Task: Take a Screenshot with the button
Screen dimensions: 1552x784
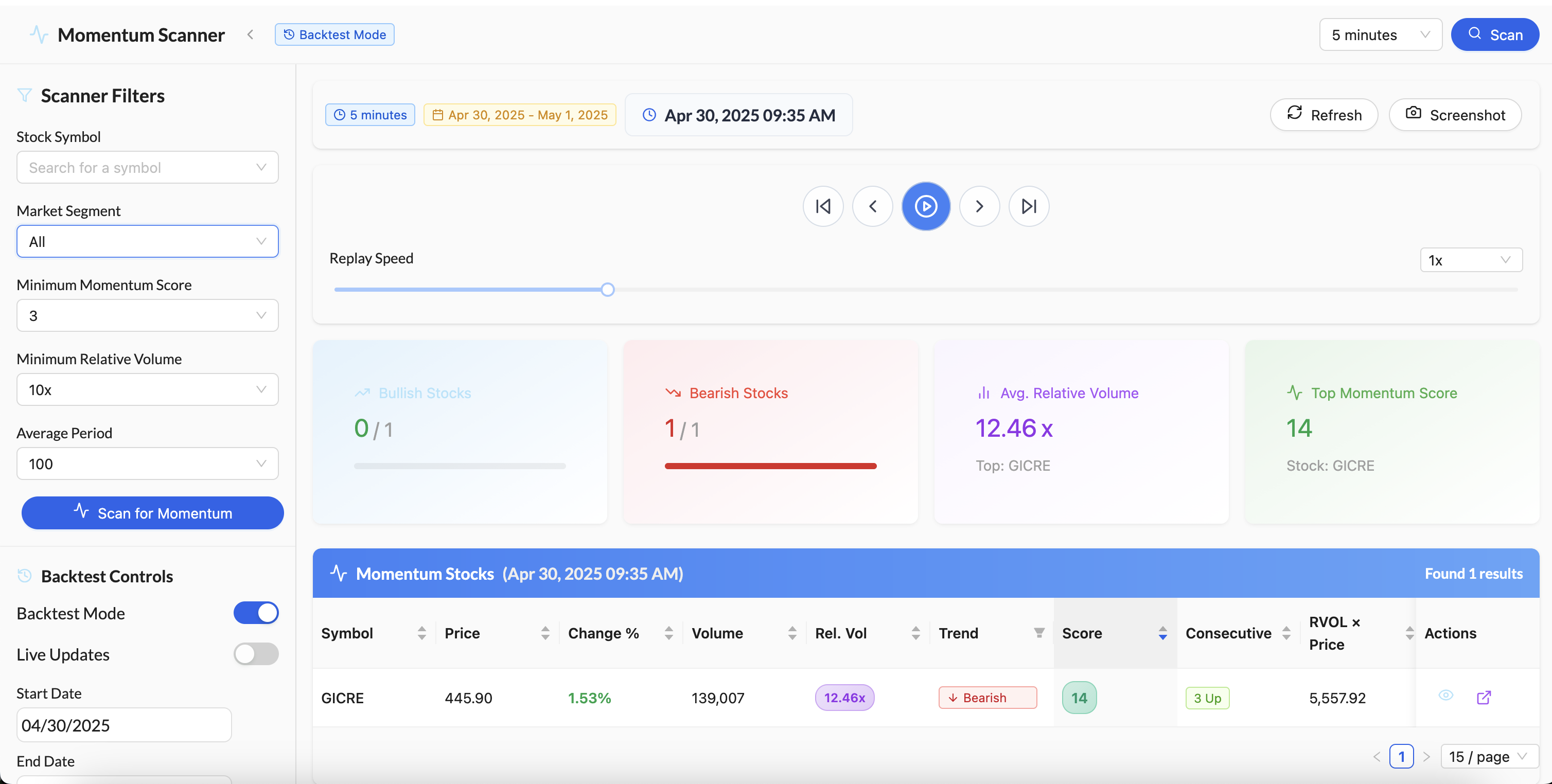Action: pos(1455,114)
